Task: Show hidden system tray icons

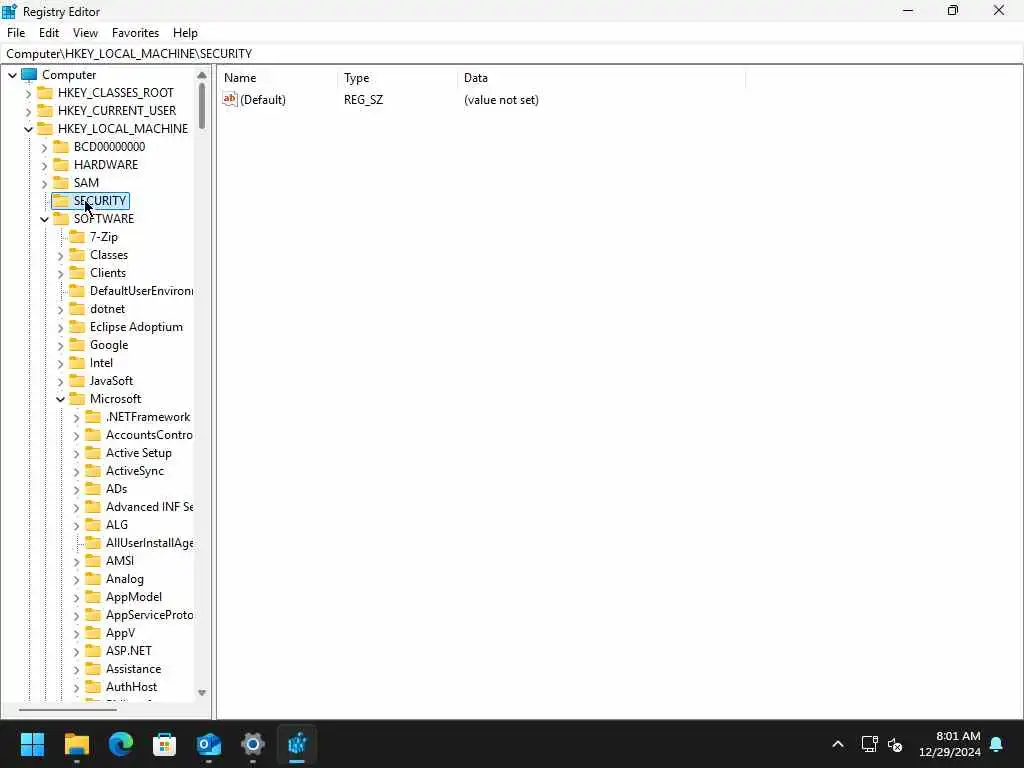Action: 838,744
